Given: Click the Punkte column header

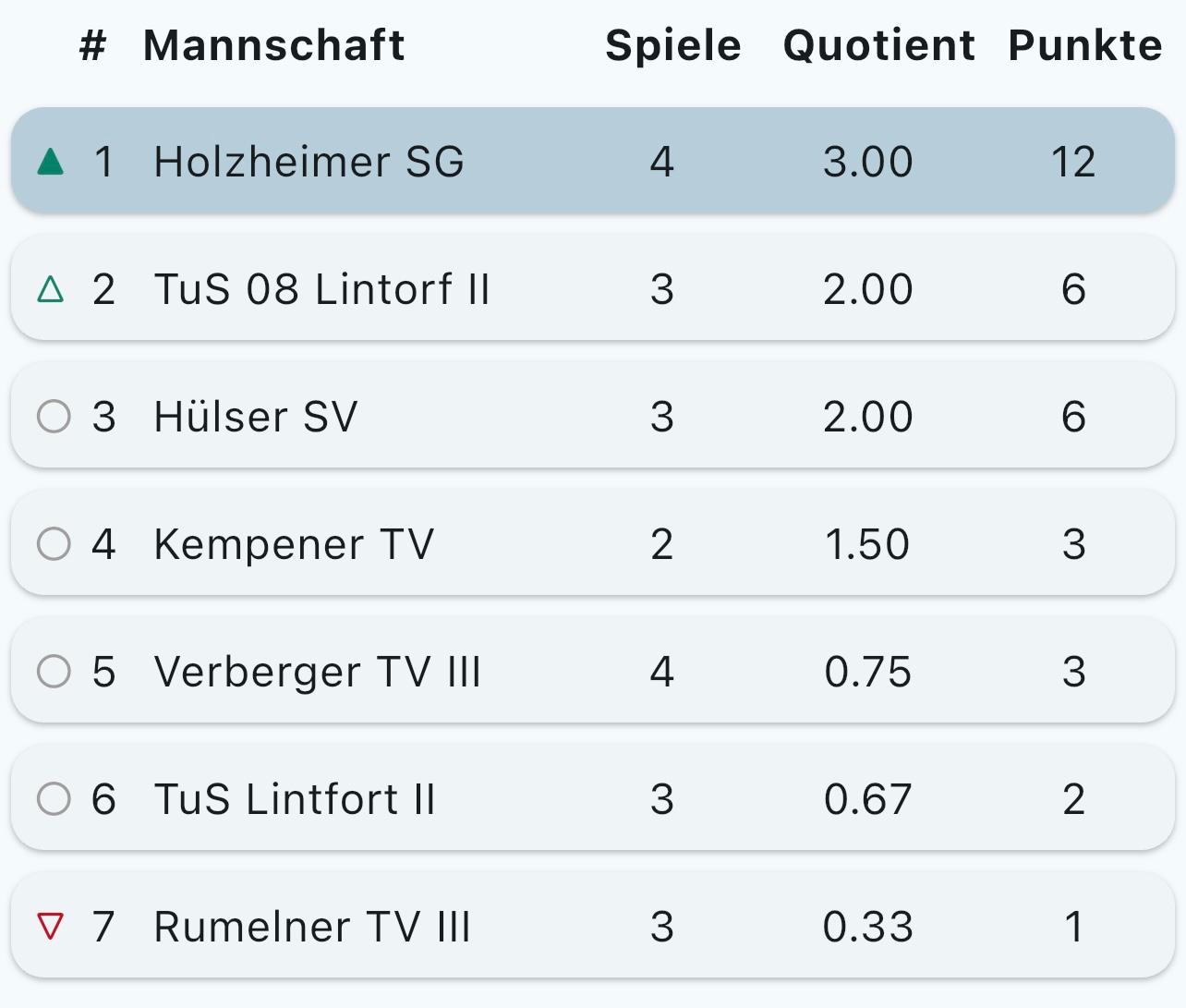Looking at the screenshot, I should (x=1084, y=45).
